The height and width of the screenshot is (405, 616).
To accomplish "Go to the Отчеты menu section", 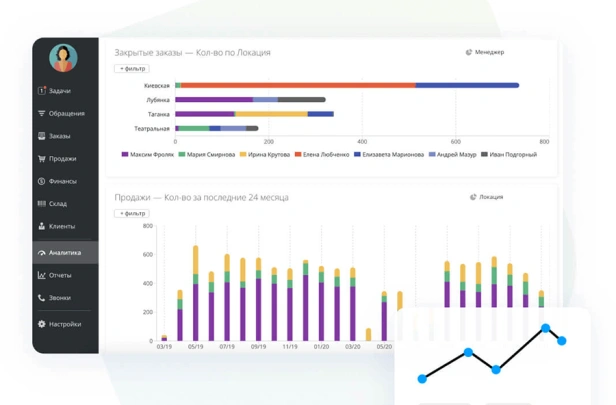I will coord(60,275).
